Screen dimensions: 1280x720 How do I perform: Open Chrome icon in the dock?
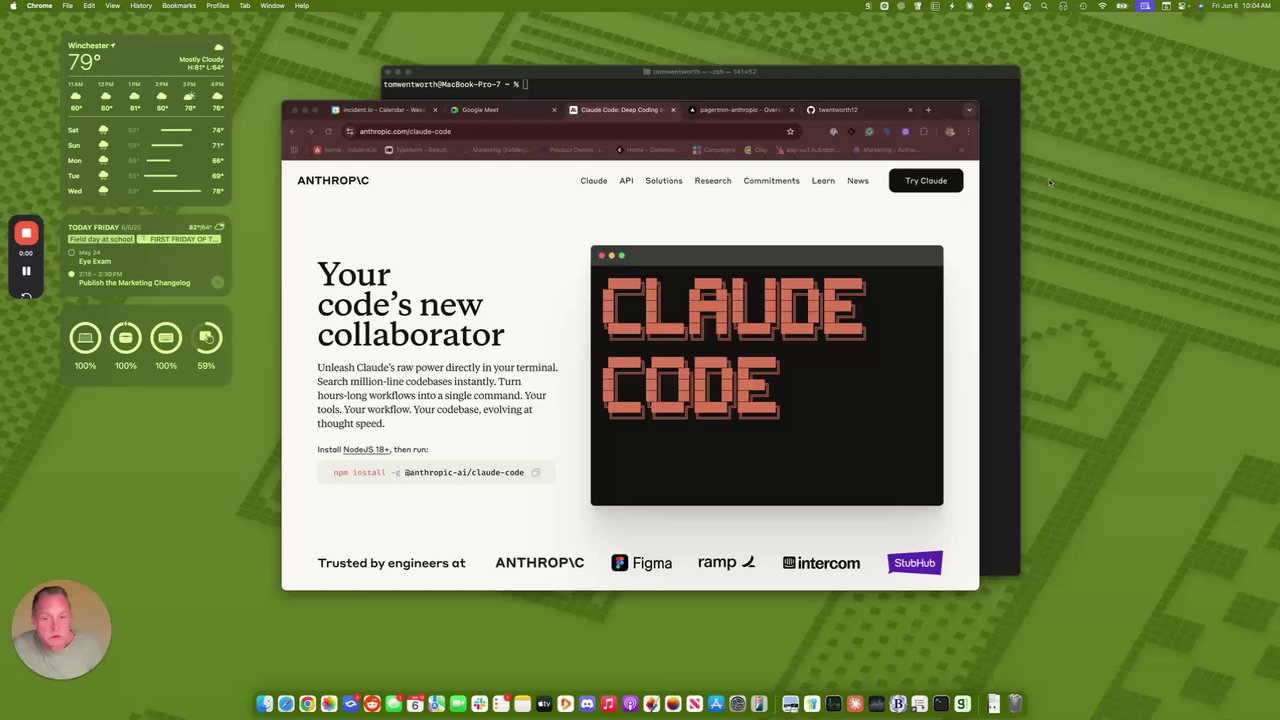point(307,704)
